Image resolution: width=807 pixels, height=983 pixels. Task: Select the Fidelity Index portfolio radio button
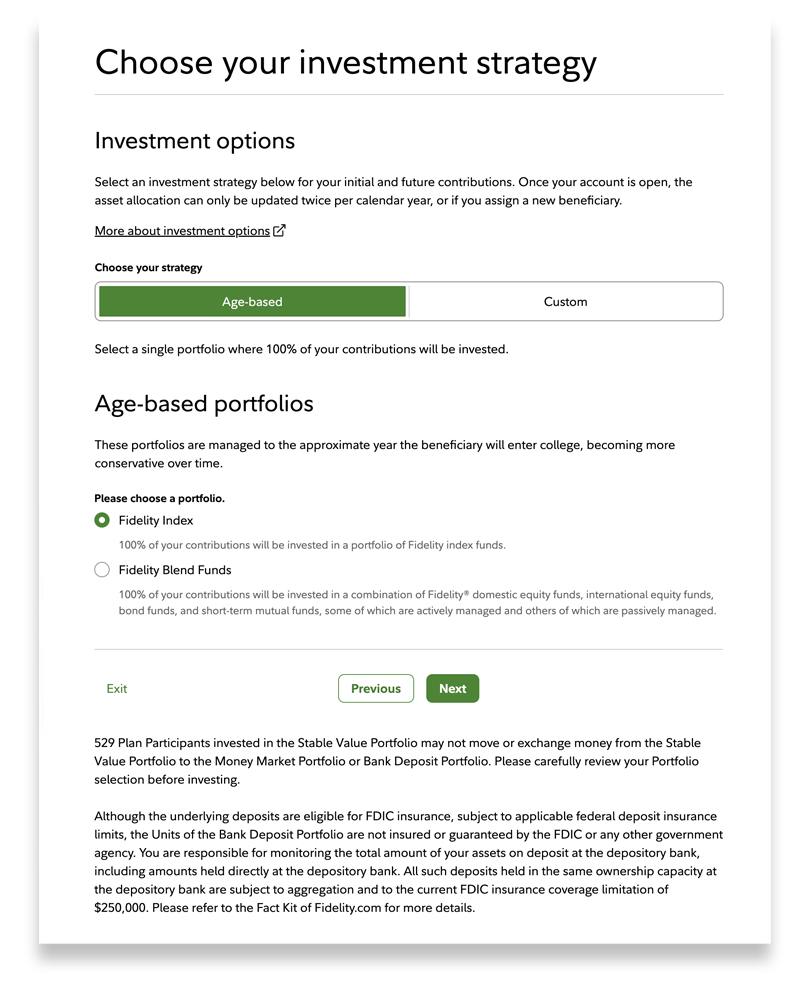pos(101,520)
